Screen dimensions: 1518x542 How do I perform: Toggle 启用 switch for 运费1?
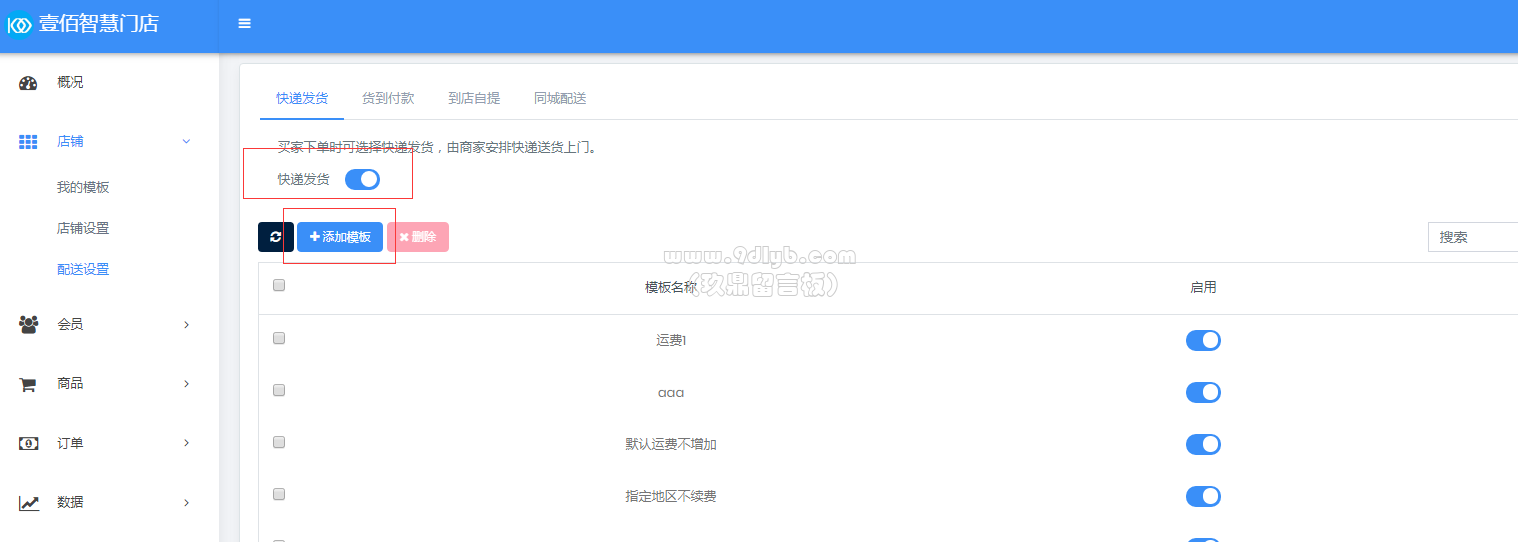[1203, 340]
